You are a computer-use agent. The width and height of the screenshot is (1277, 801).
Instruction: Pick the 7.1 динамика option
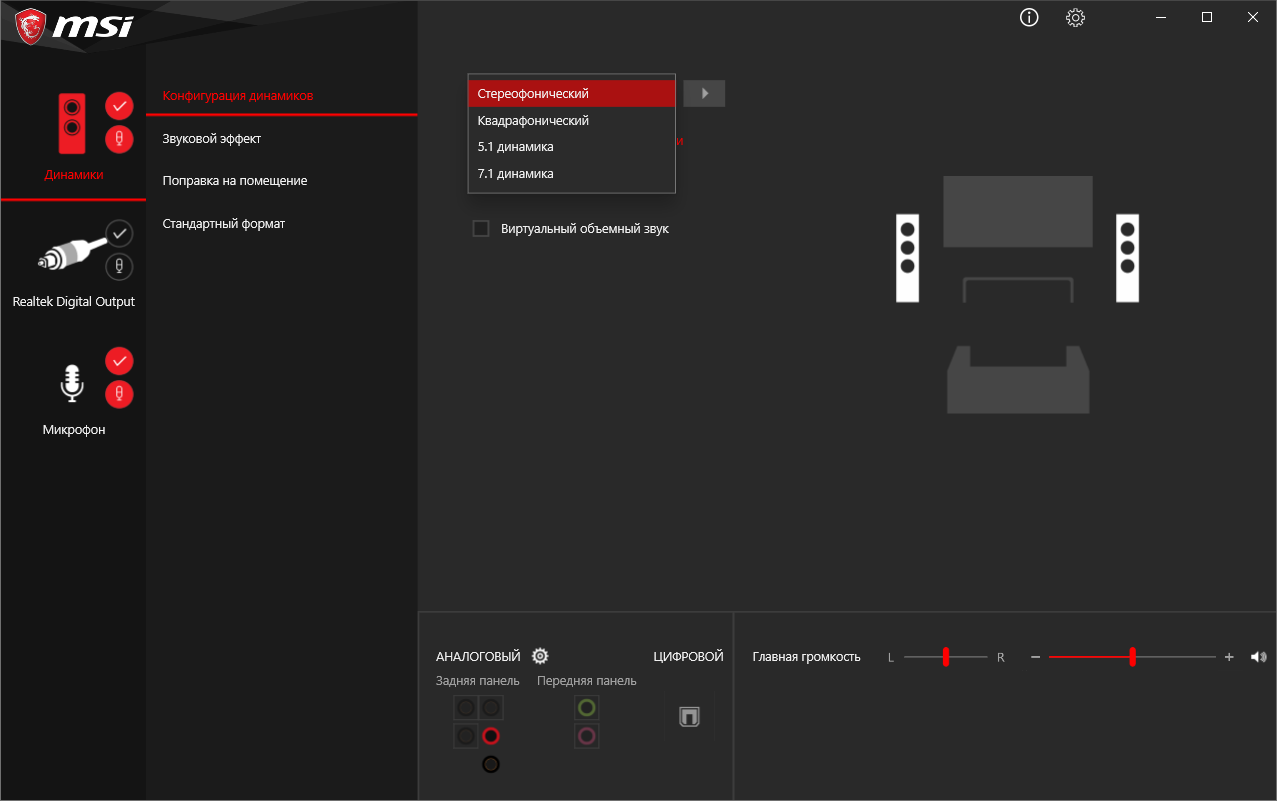[x=571, y=174]
